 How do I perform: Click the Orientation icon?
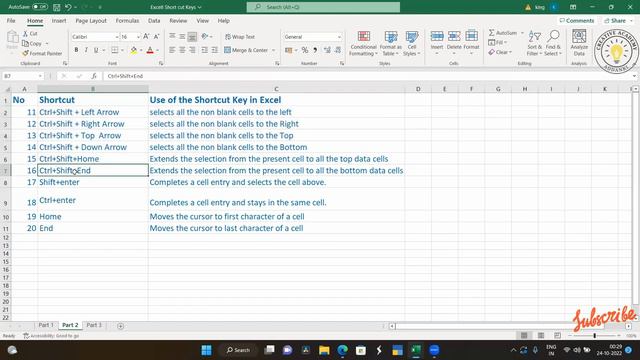coord(205,36)
